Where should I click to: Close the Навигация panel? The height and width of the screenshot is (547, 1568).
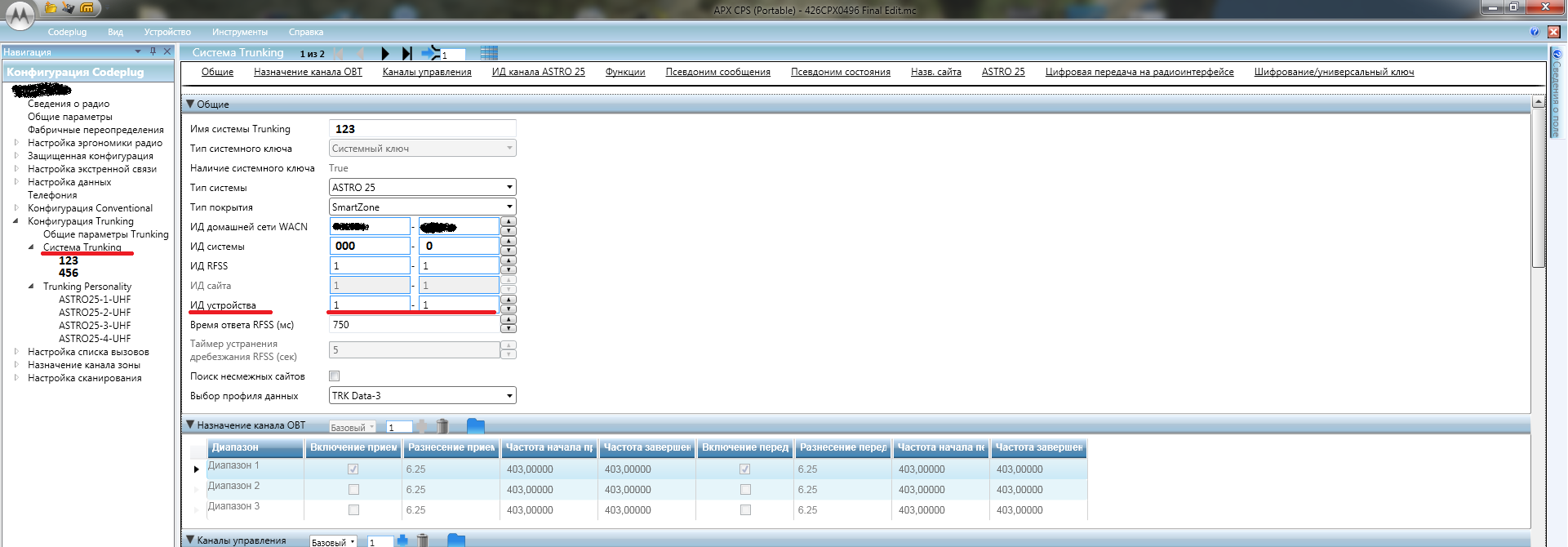(167, 51)
